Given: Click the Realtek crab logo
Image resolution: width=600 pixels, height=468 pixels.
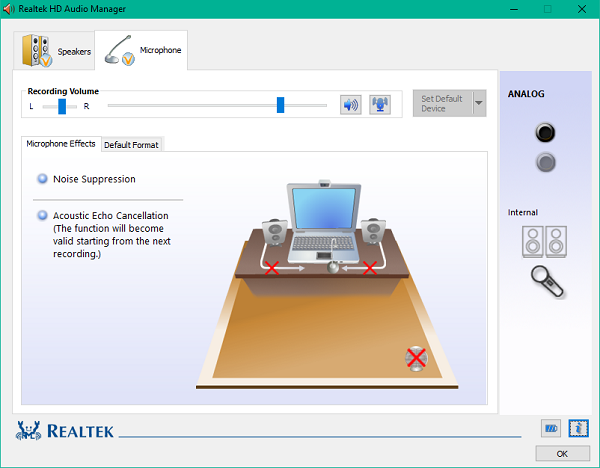Looking at the screenshot, I should point(28,431).
